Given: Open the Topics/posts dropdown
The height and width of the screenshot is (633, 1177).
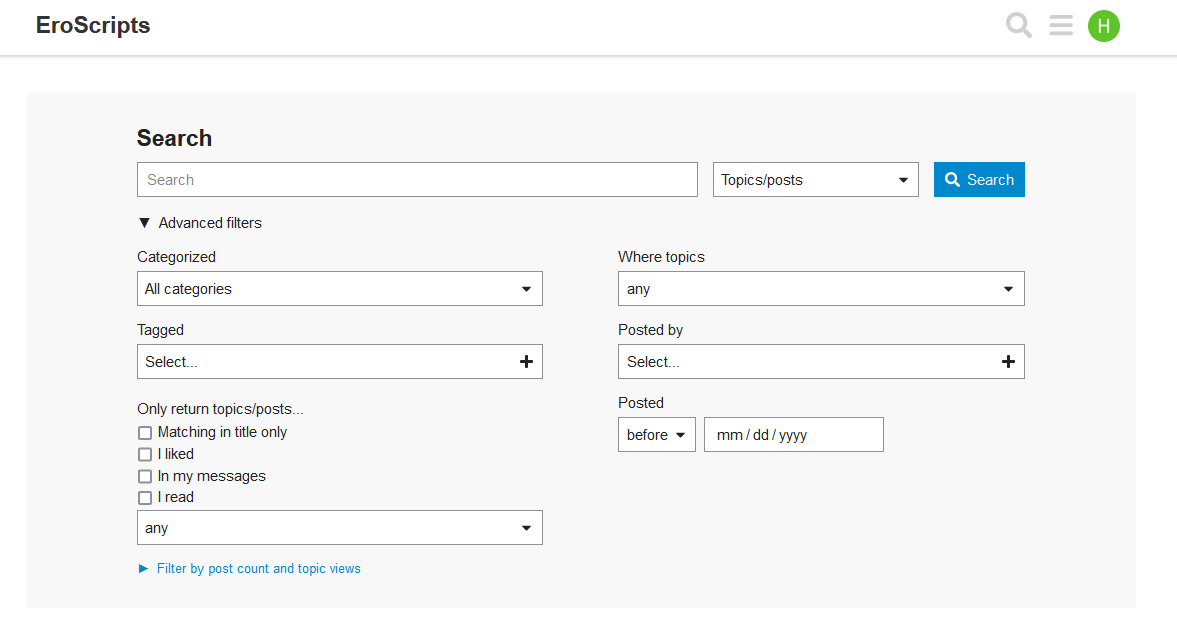Looking at the screenshot, I should pyautogui.click(x=815, y=179).
